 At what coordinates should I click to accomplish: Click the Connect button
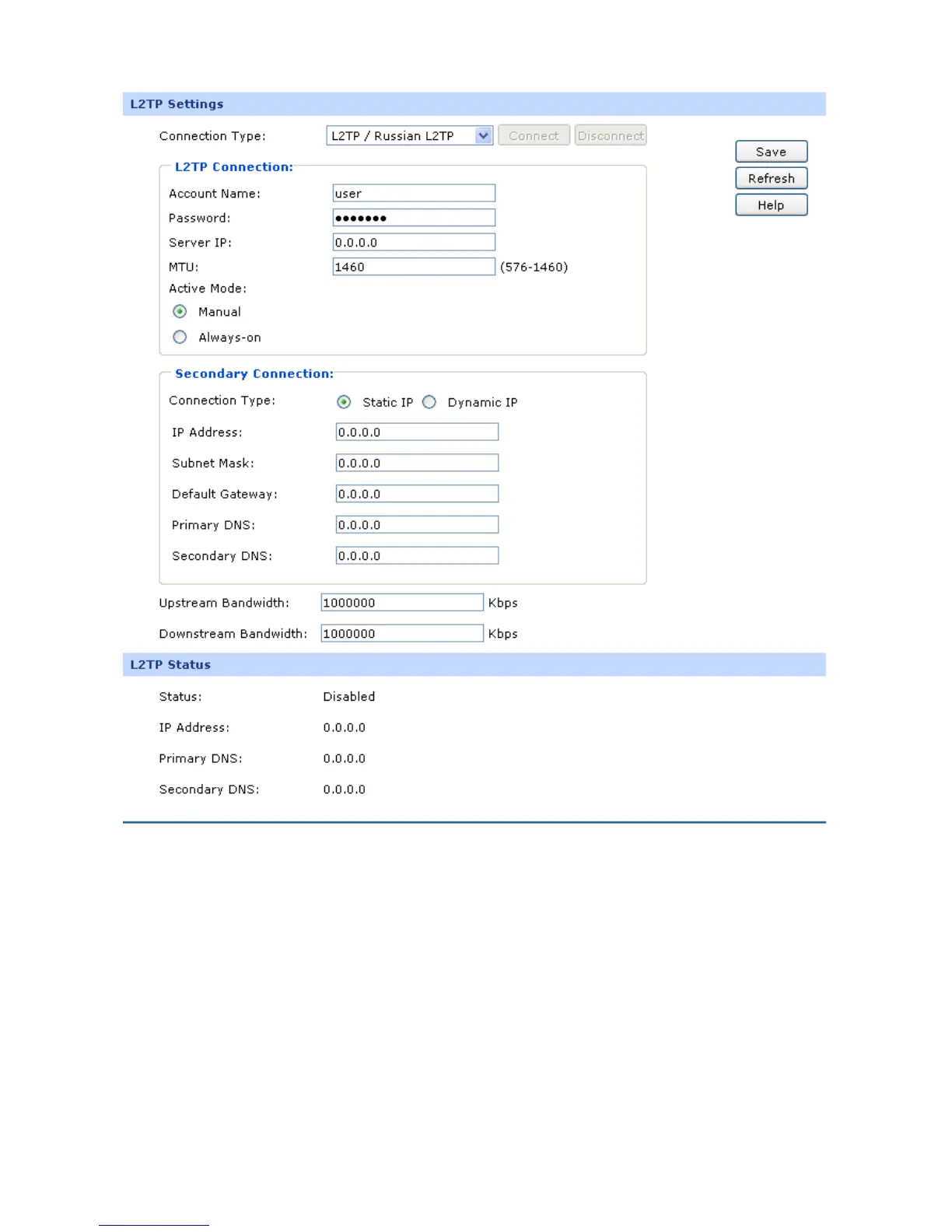coord(534,135)
